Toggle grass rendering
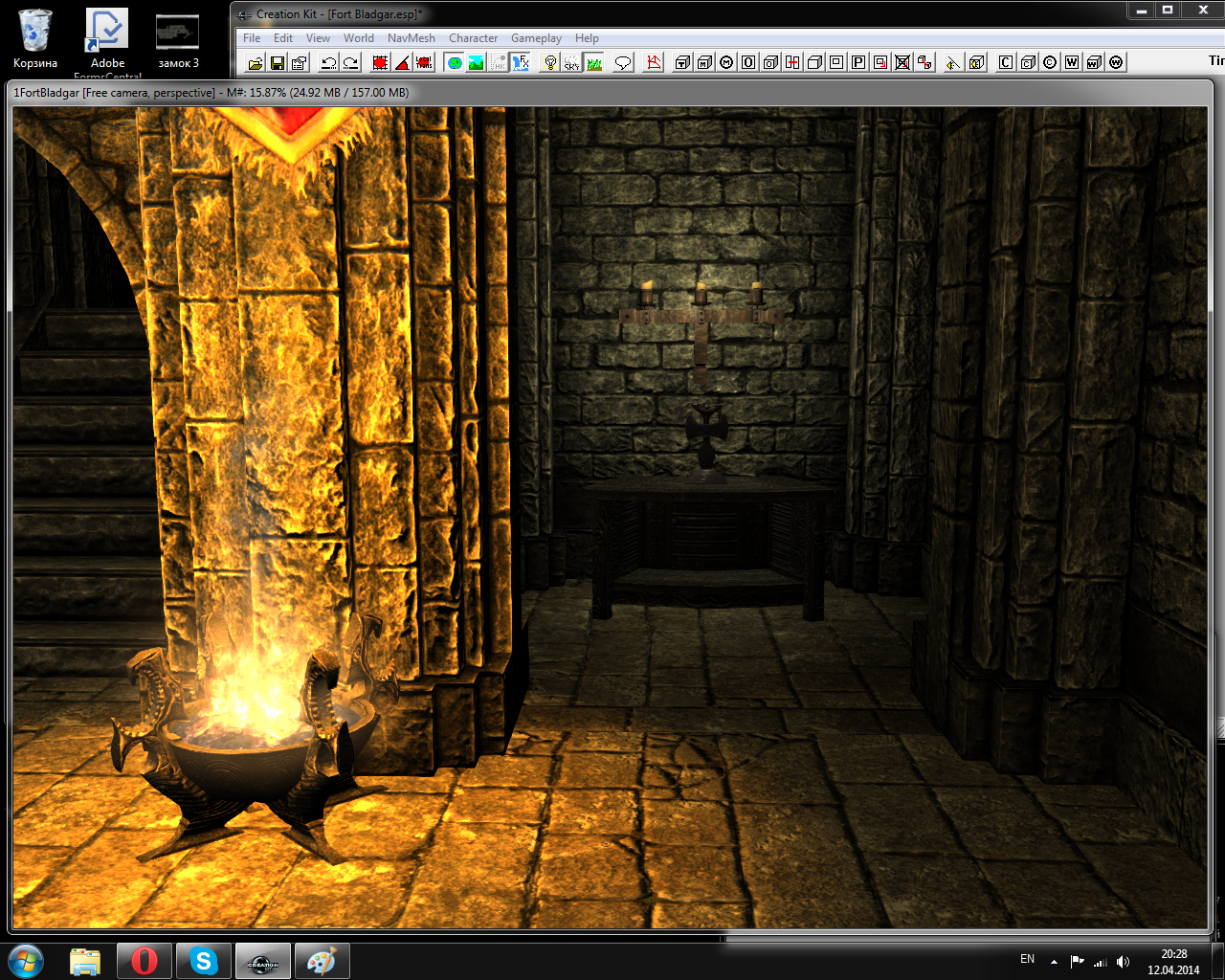This screenshot has height=980, width=1225. click(593, 62)
